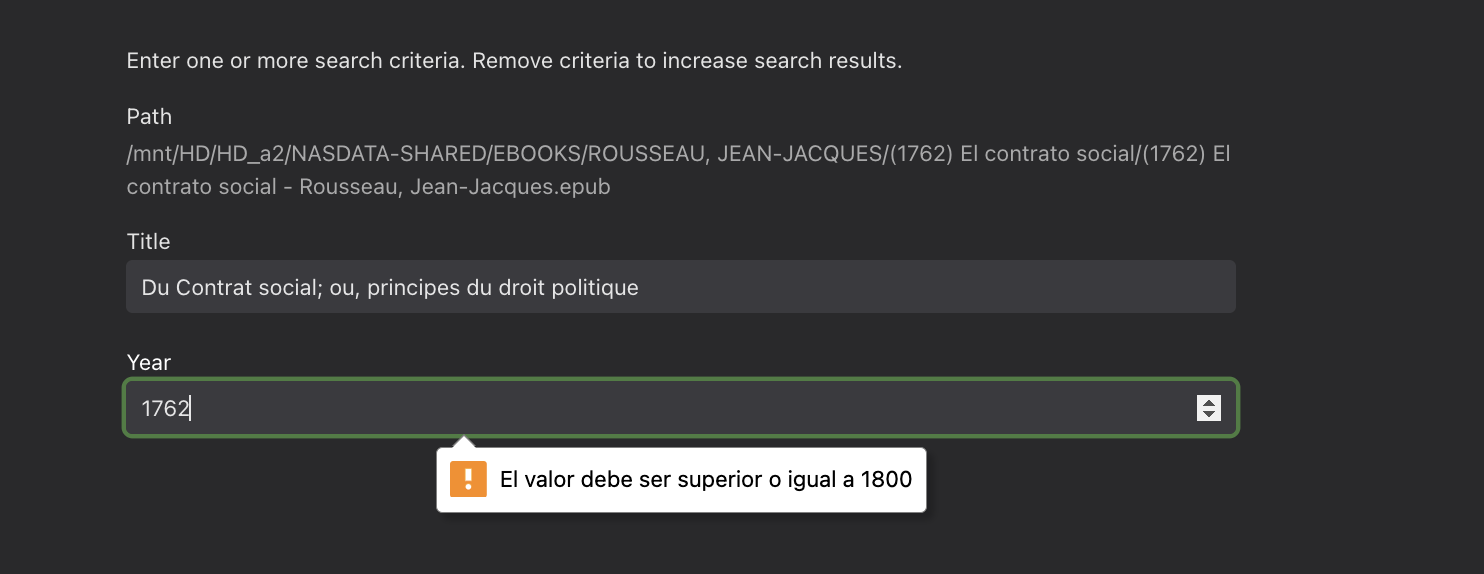Click the 'Rousseau, Jean-Jacques.epub' file name in path
This screenshot has height=574, width=1484.
coord(454,187)
